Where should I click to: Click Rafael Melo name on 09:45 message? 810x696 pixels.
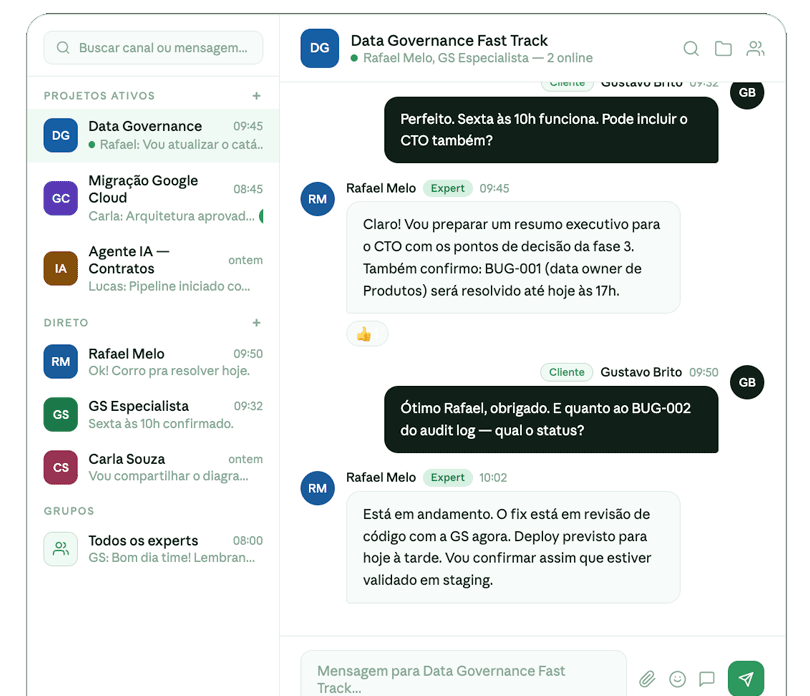[x=381, y=189]
